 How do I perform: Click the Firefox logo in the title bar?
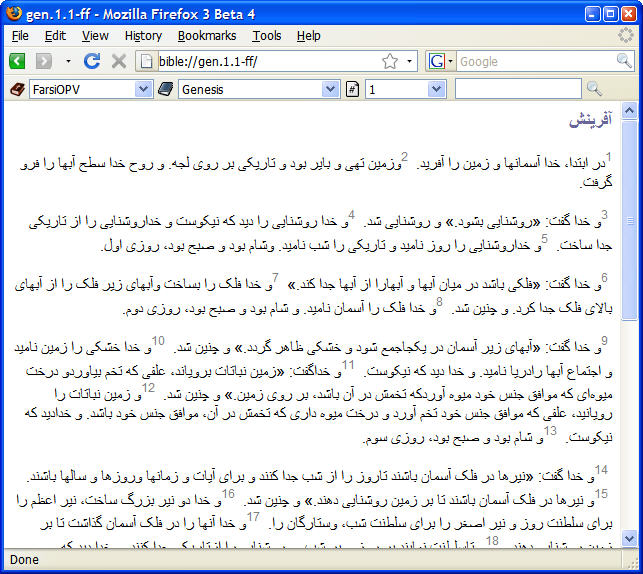click(14, 14)
